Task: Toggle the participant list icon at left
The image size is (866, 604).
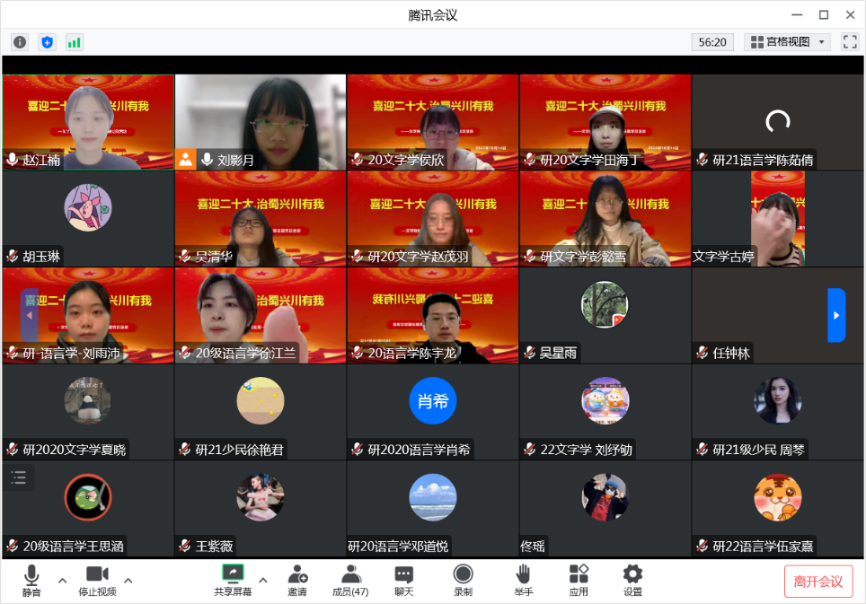Action: click(x=19, y=477)
